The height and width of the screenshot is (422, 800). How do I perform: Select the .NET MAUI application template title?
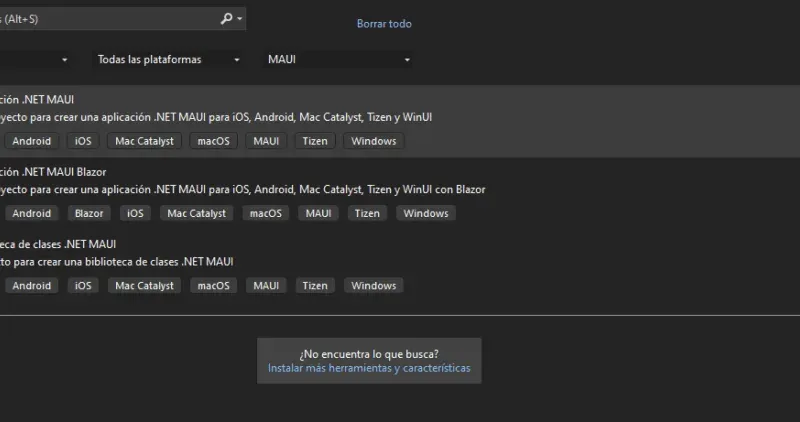[37, 100]
